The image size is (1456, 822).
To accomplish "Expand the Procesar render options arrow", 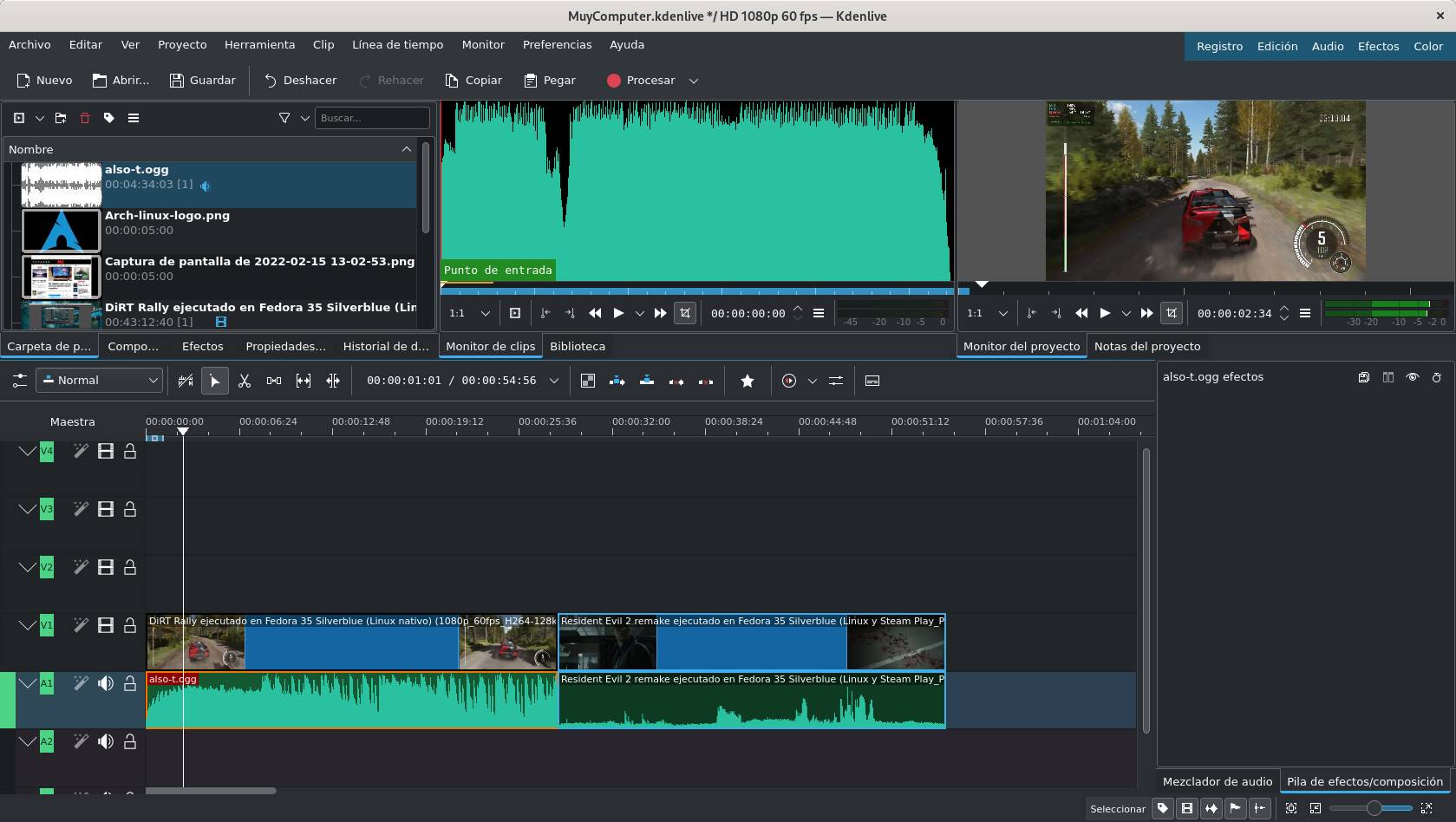I will [694, 81].
